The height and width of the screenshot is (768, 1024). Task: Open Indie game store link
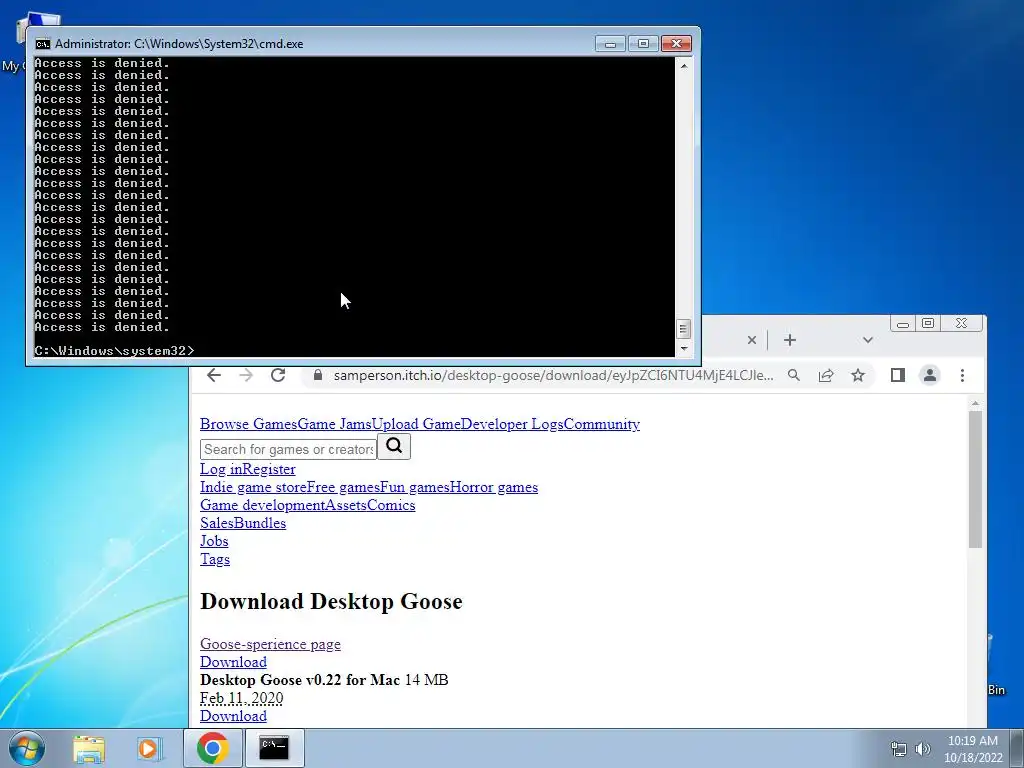click(x=253, y=487)
